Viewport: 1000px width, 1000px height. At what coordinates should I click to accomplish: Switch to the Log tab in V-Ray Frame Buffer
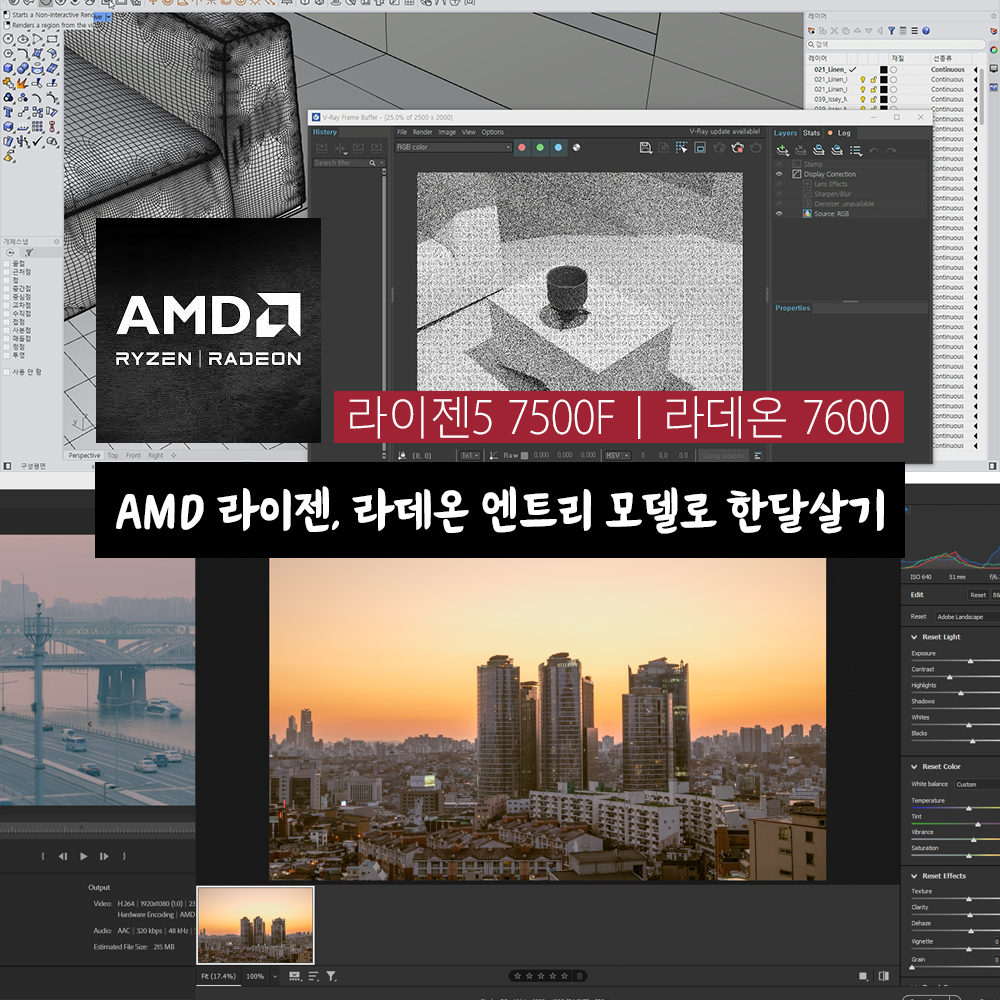pos(844,133)
